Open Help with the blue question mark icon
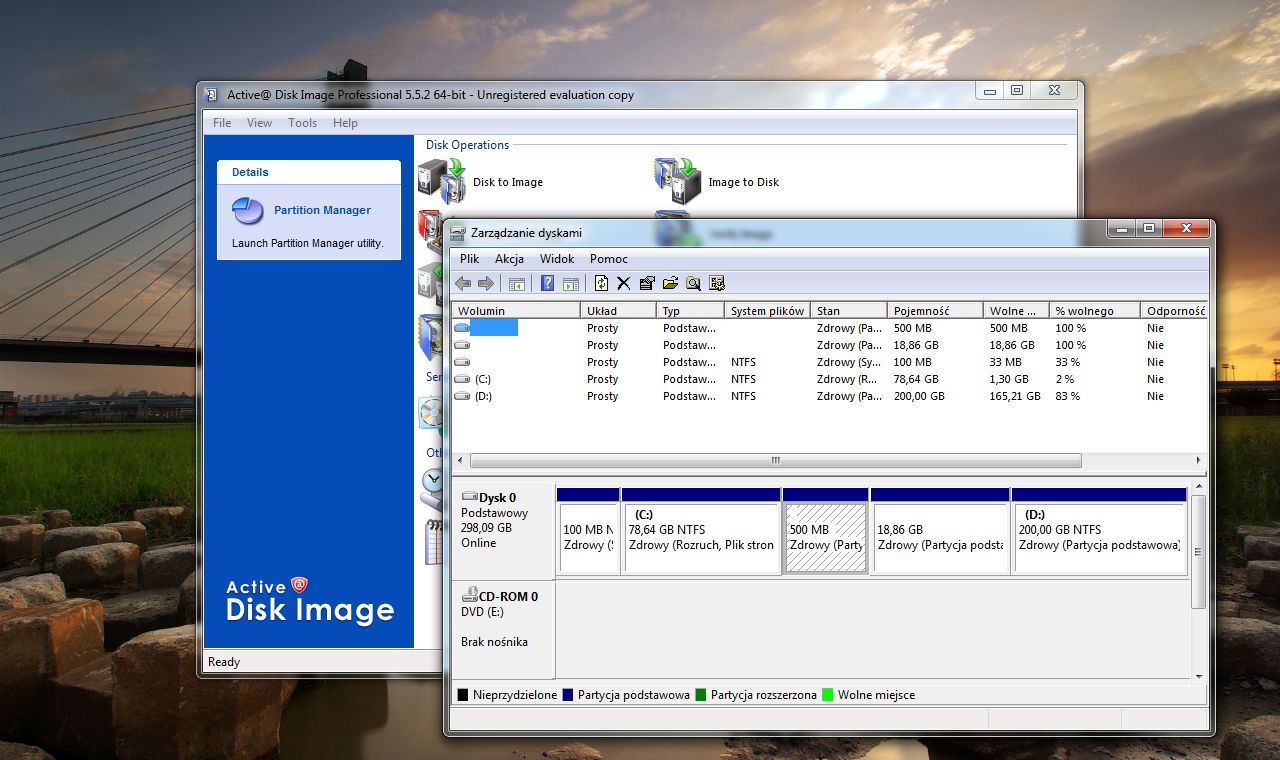 point(547,284)
